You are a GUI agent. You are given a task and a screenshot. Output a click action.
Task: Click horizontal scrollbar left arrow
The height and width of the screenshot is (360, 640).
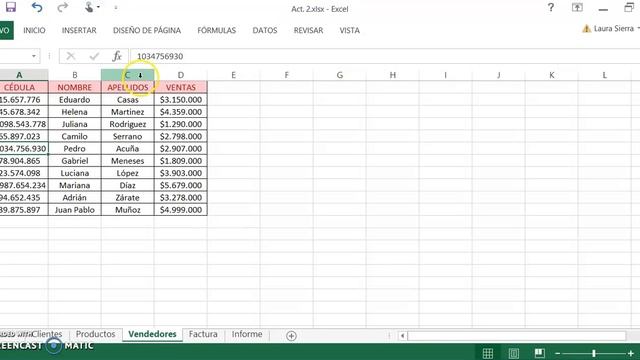pos(402,336)
